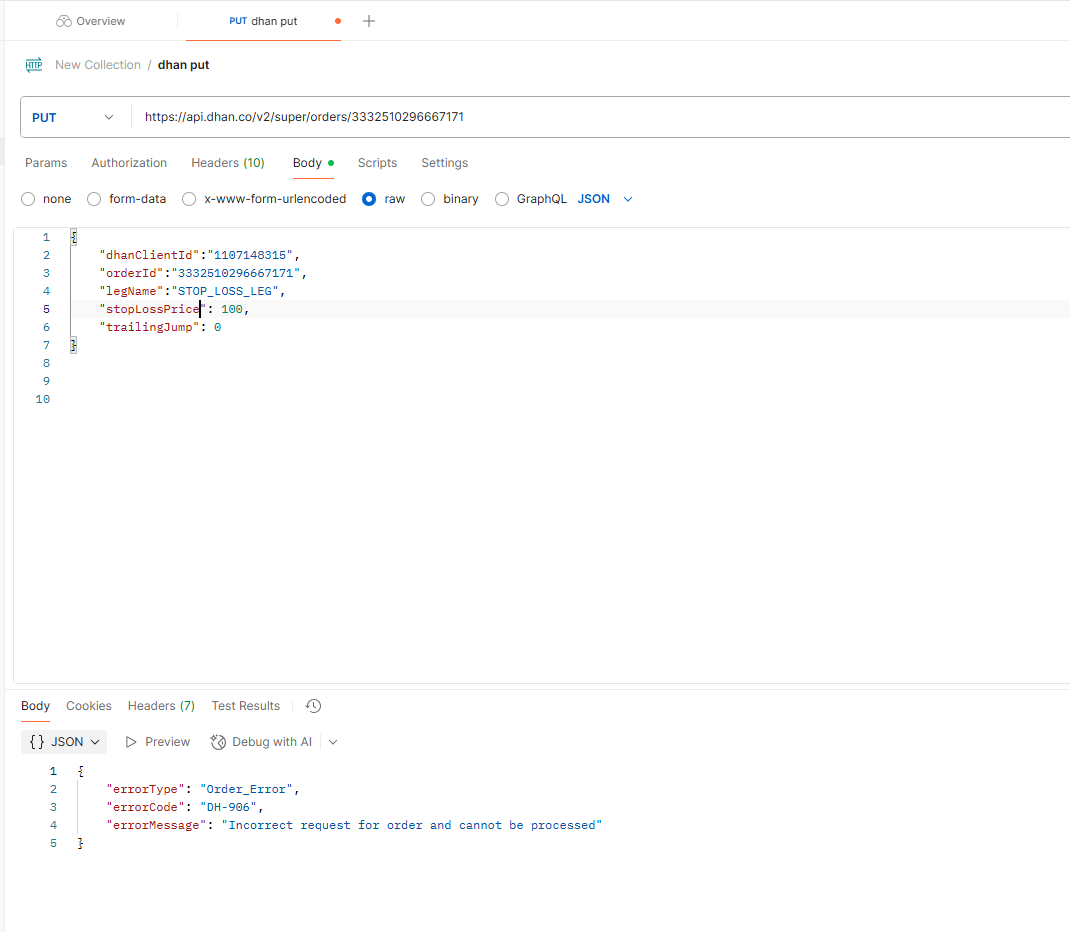The height and width of the screenshot is (932, 1070).
Task: Choose the binary body type radio
Action: (428, 199)
